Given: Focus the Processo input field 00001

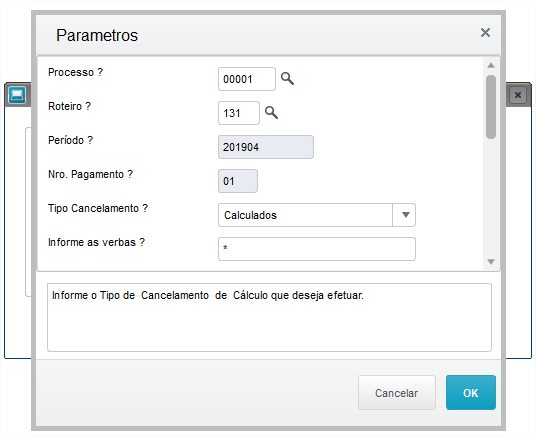Looking at the screenshot, I should (x=247, y=79).
